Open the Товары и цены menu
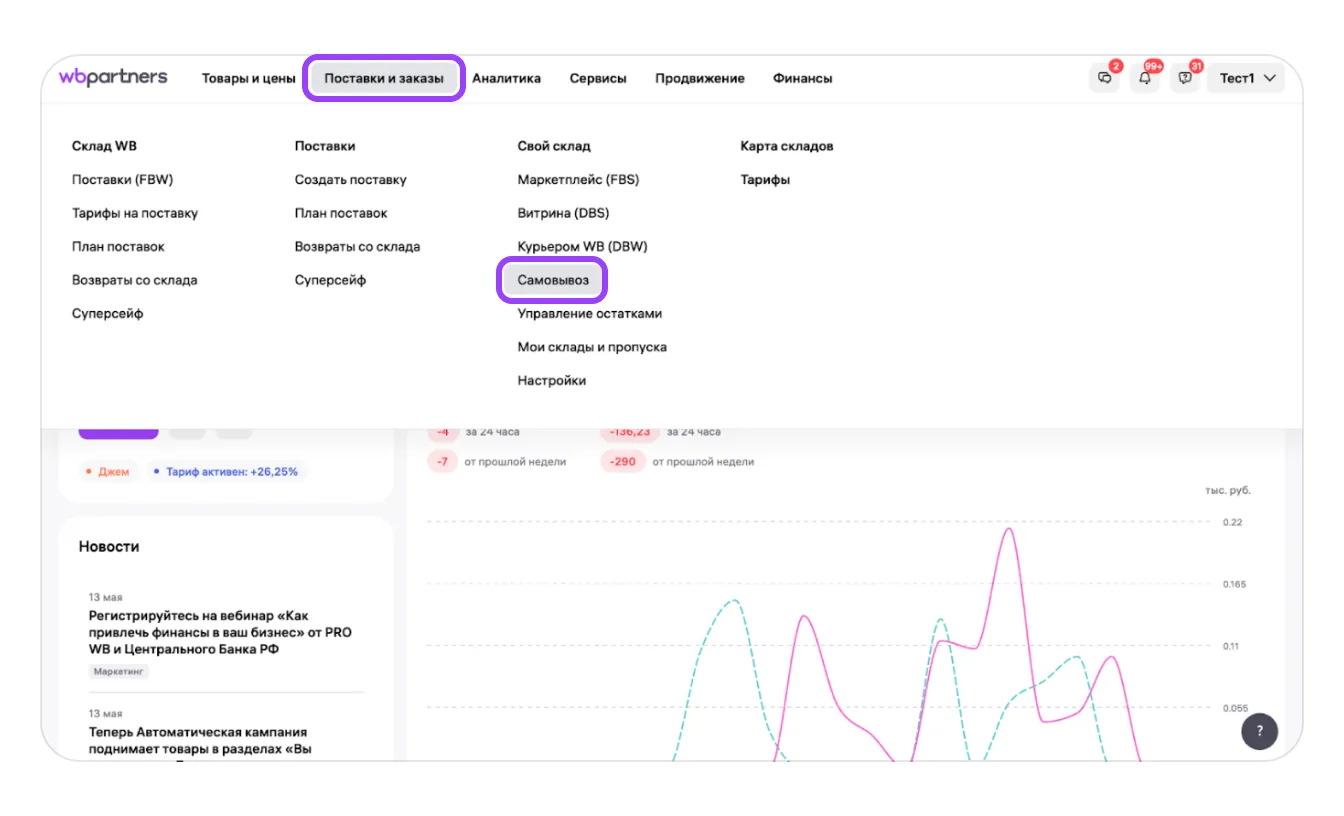Viewport: 1344px width, 816px height. [x=248, y=78]
